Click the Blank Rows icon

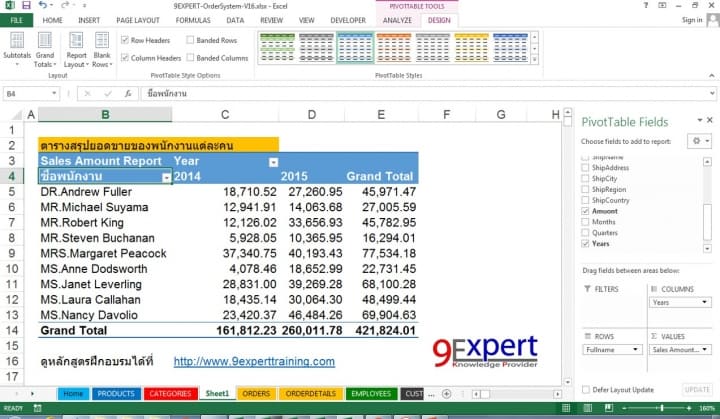[101, 48]
